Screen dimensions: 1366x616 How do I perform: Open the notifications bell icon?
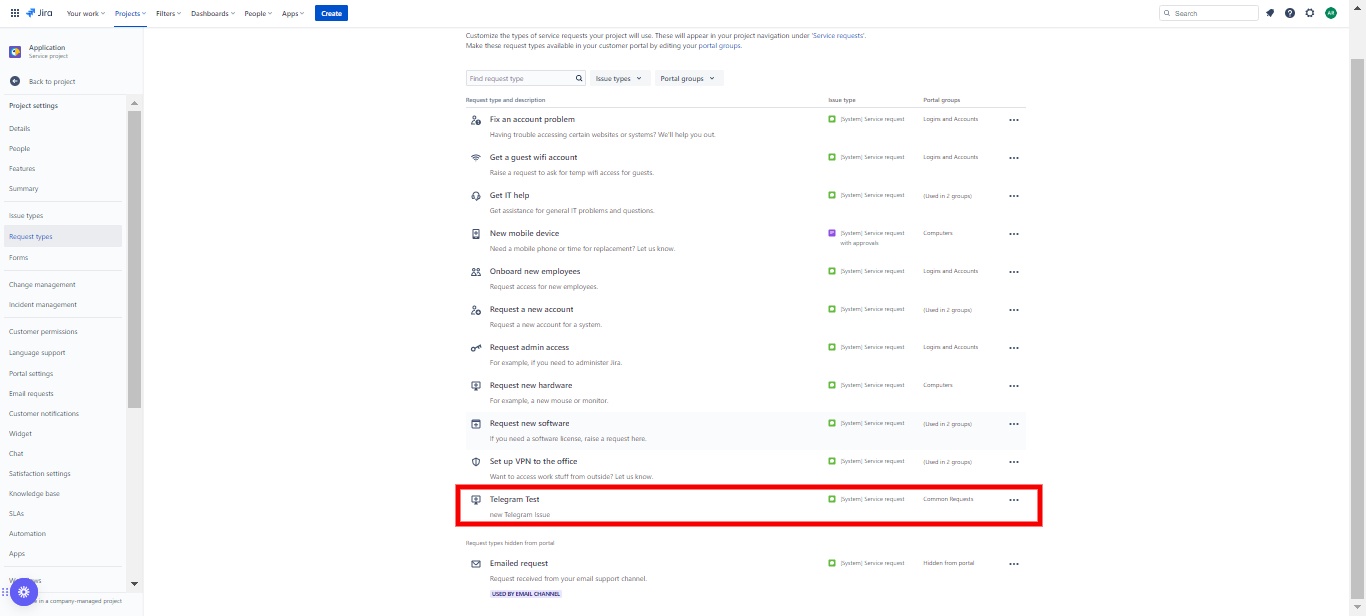(1270, 13)
